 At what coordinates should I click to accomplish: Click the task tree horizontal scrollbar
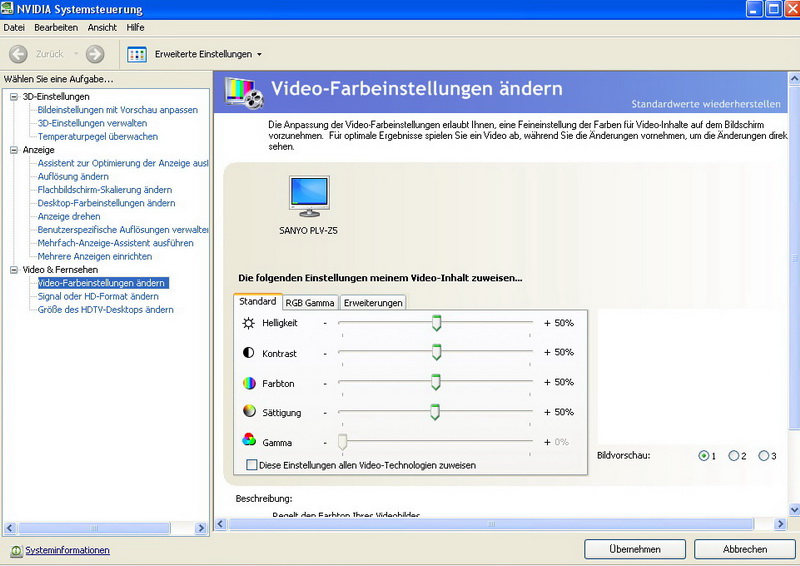94,528
